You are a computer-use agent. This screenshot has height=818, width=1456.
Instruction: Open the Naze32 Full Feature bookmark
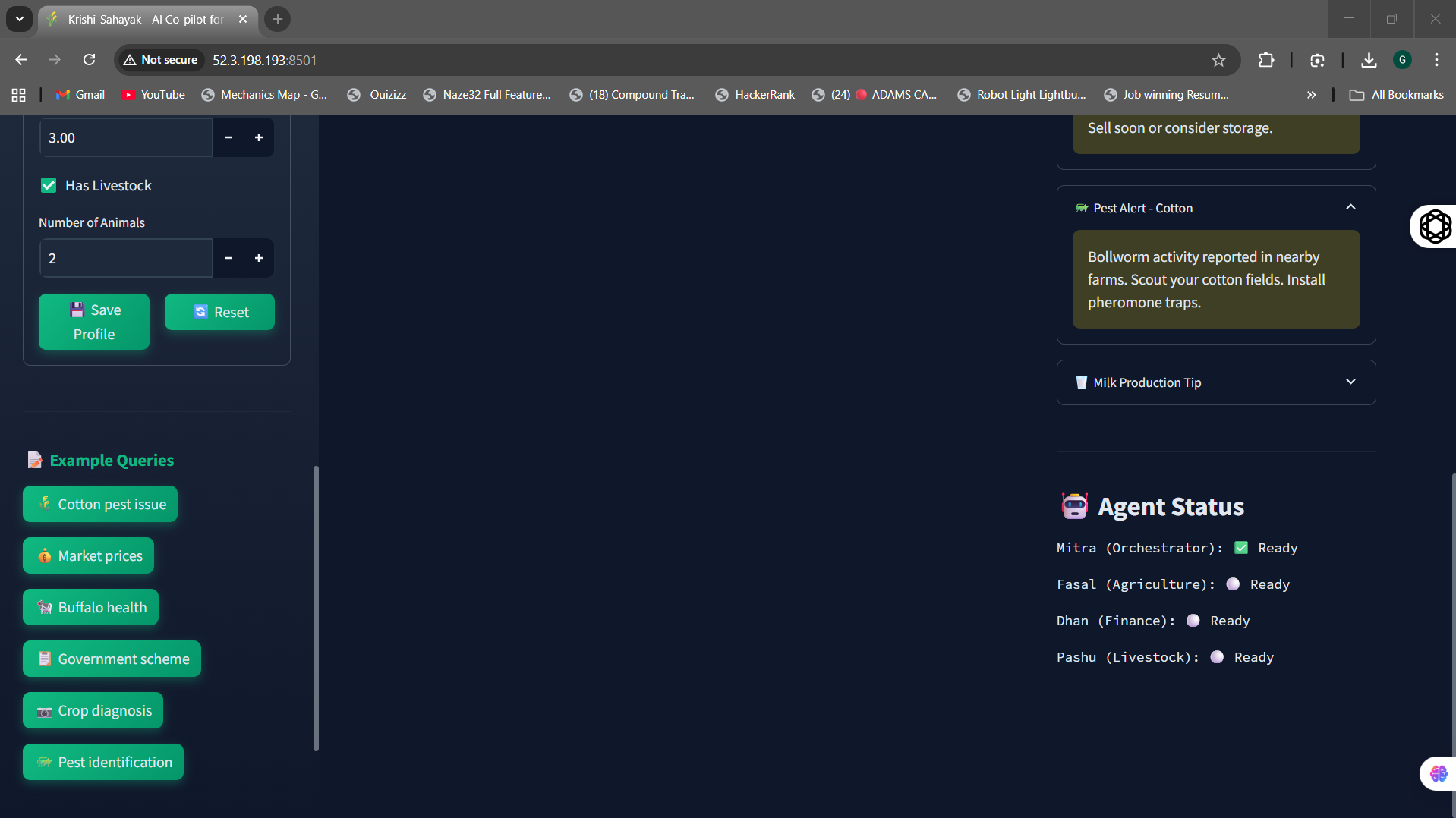[487, 95]
